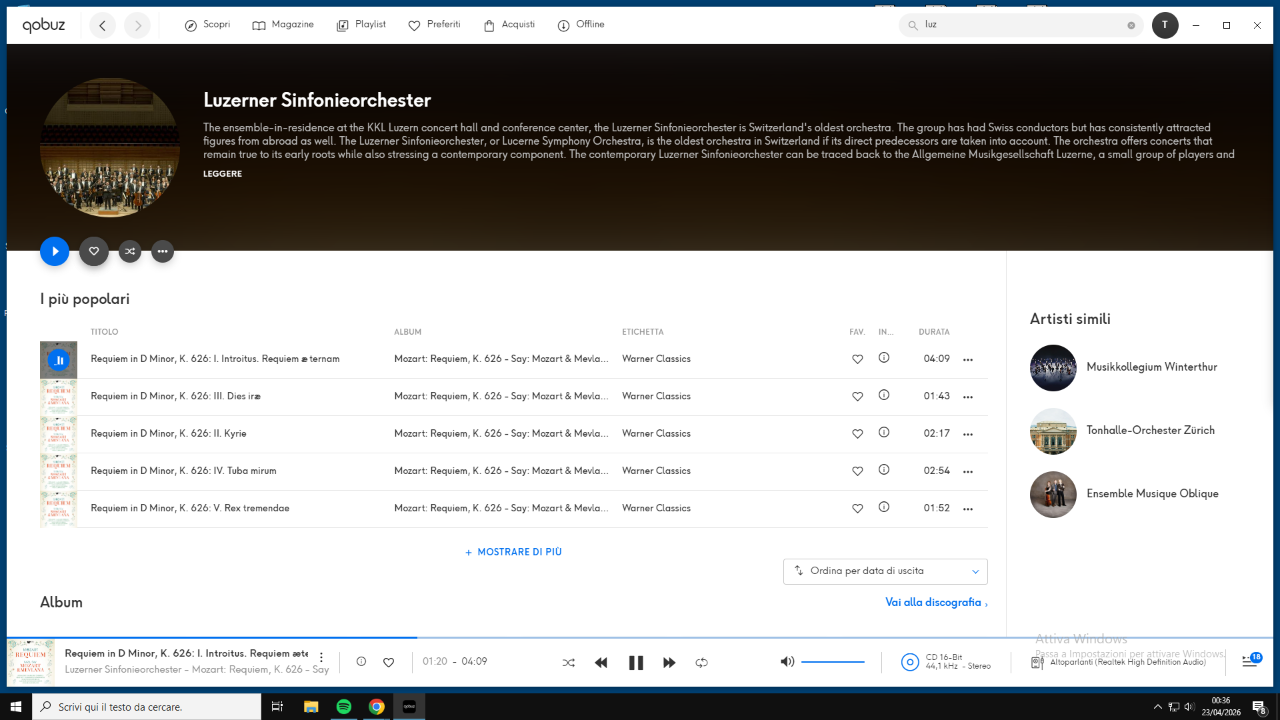Click the blue artist play button
Image resolution: width=1280 pixels, height=720 pixels.
pyautogui.click(x=55, y=251)
